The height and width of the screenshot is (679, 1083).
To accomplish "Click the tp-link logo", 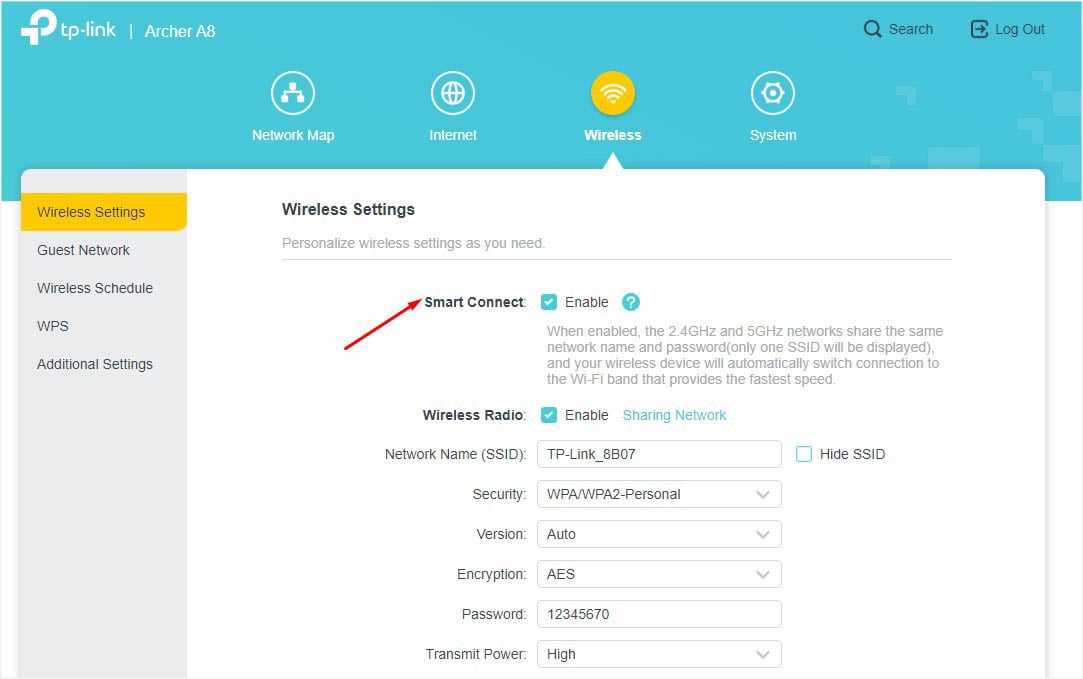I will pos(68,28).
